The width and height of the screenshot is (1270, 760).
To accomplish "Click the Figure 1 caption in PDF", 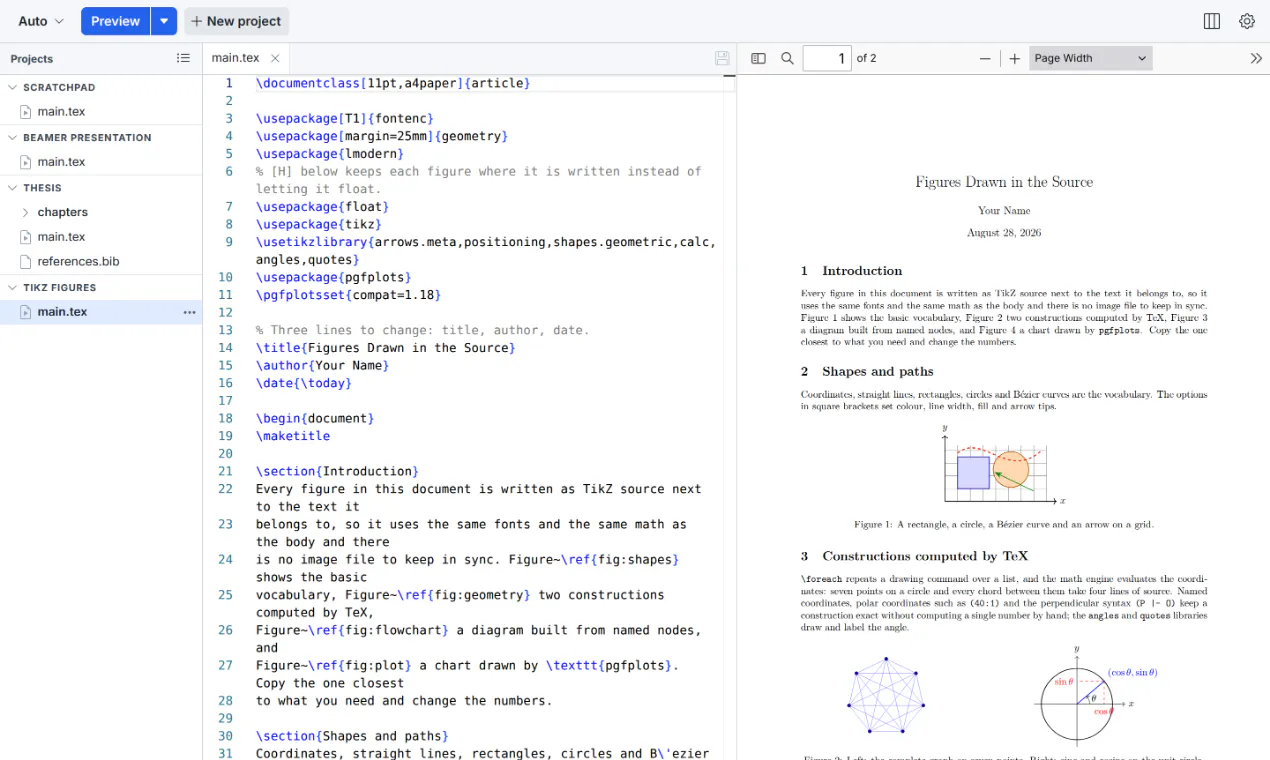I will tap(1004, 524).
